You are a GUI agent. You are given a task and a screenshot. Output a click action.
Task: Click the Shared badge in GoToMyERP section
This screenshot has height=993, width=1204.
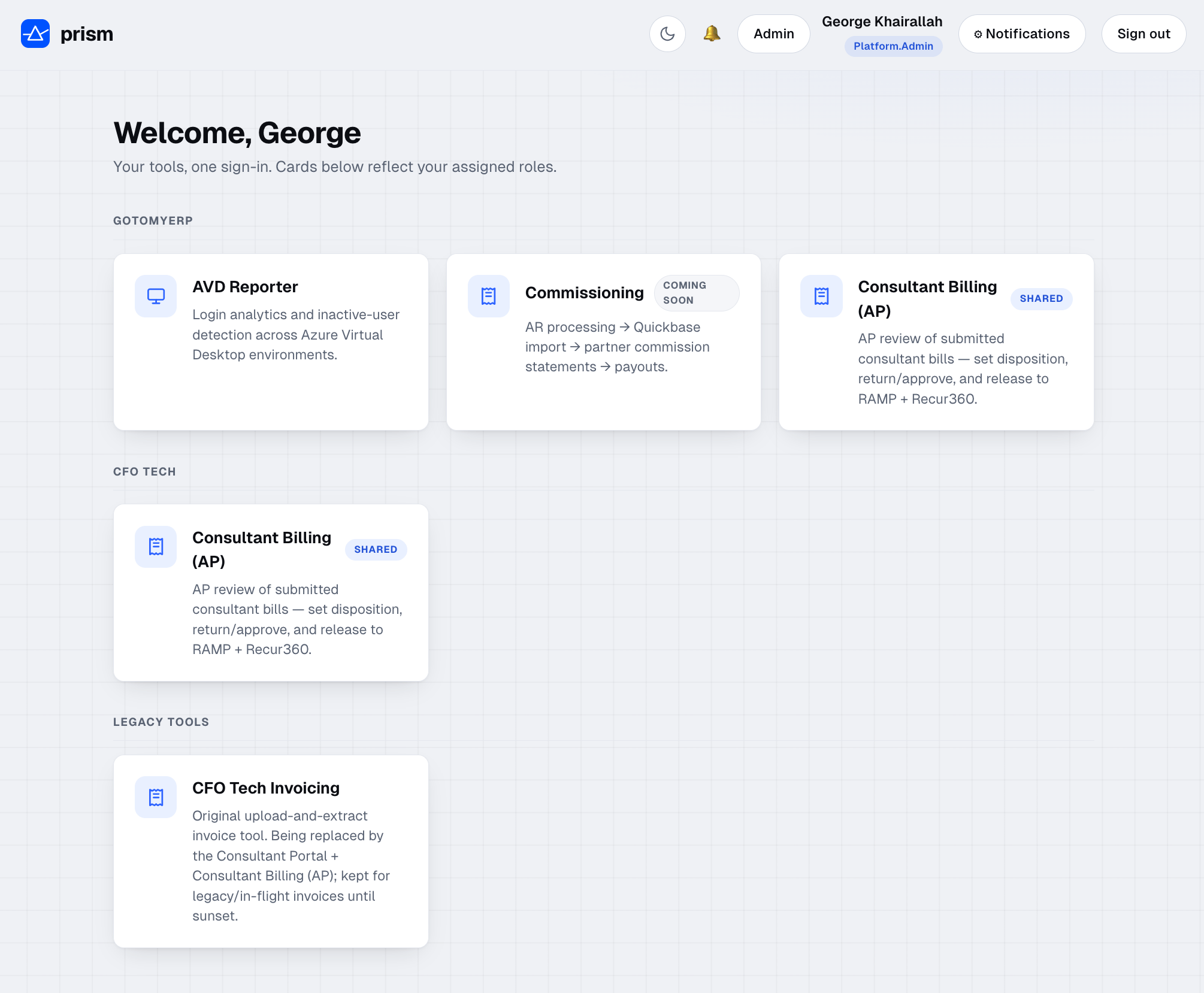point(1041,298)
